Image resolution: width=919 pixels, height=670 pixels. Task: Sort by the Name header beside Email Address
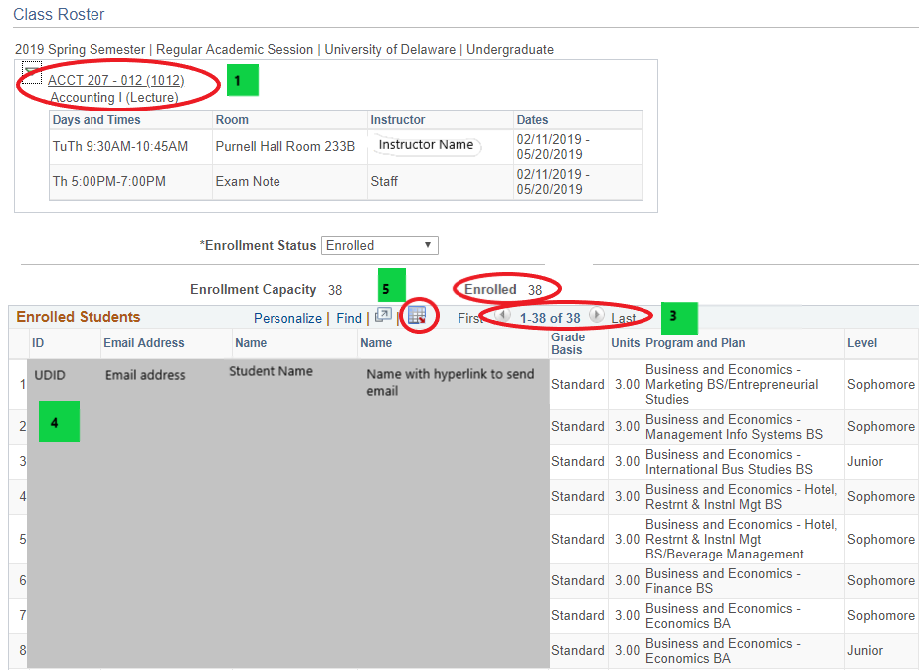(x=251, y=343)
